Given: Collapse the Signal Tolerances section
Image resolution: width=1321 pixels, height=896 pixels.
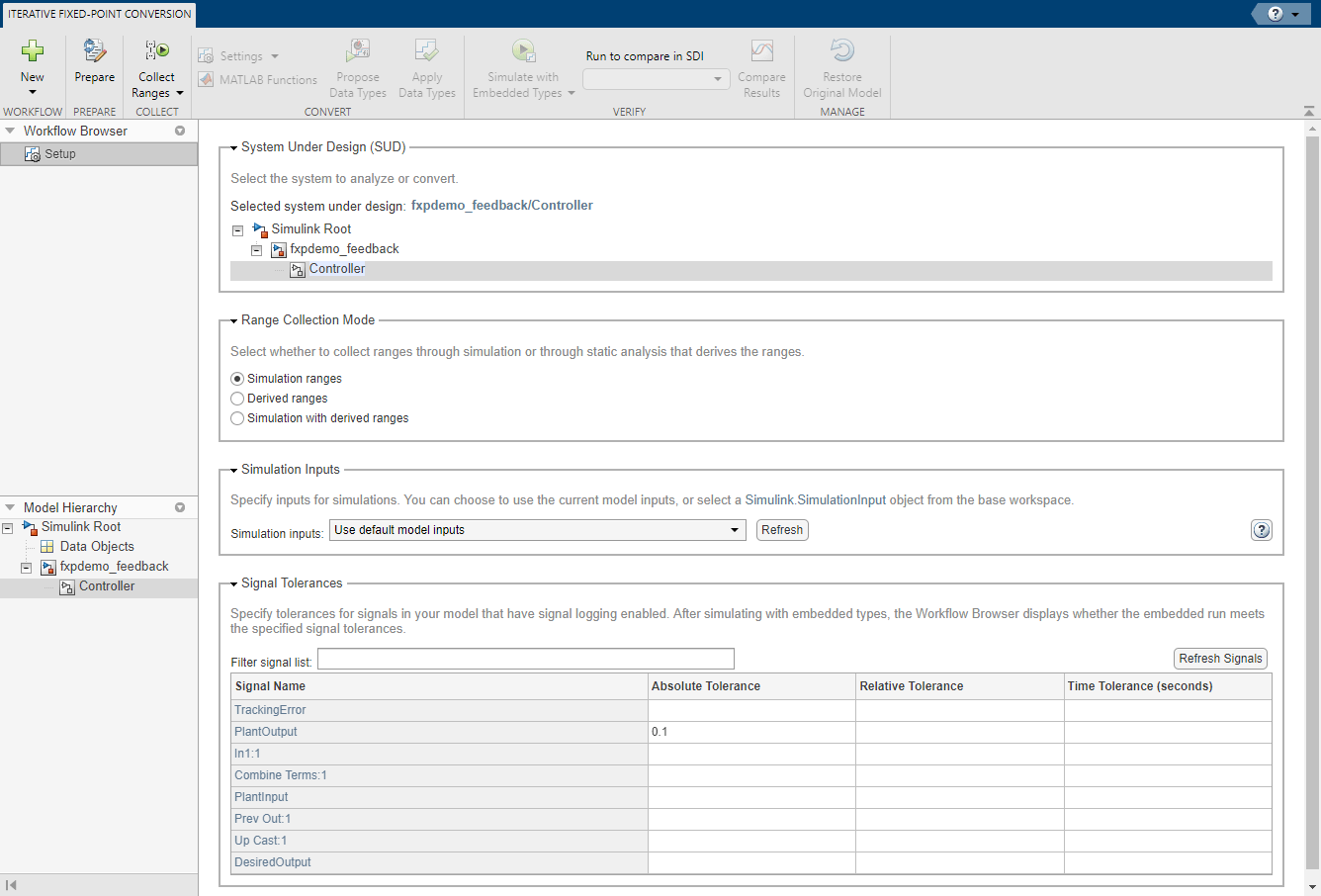Looking at the screenshot, I should click(233, 583).
